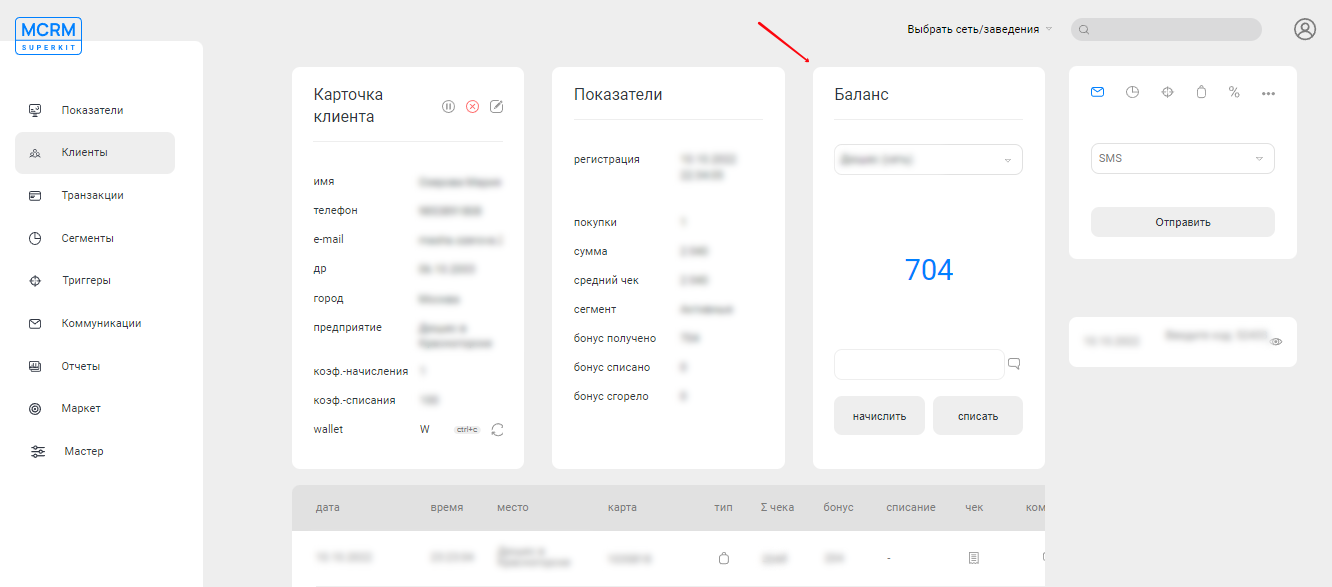Click purchase bag icon in тип column
This screenshot has width=1332, height=587.
tap(724, 558)
